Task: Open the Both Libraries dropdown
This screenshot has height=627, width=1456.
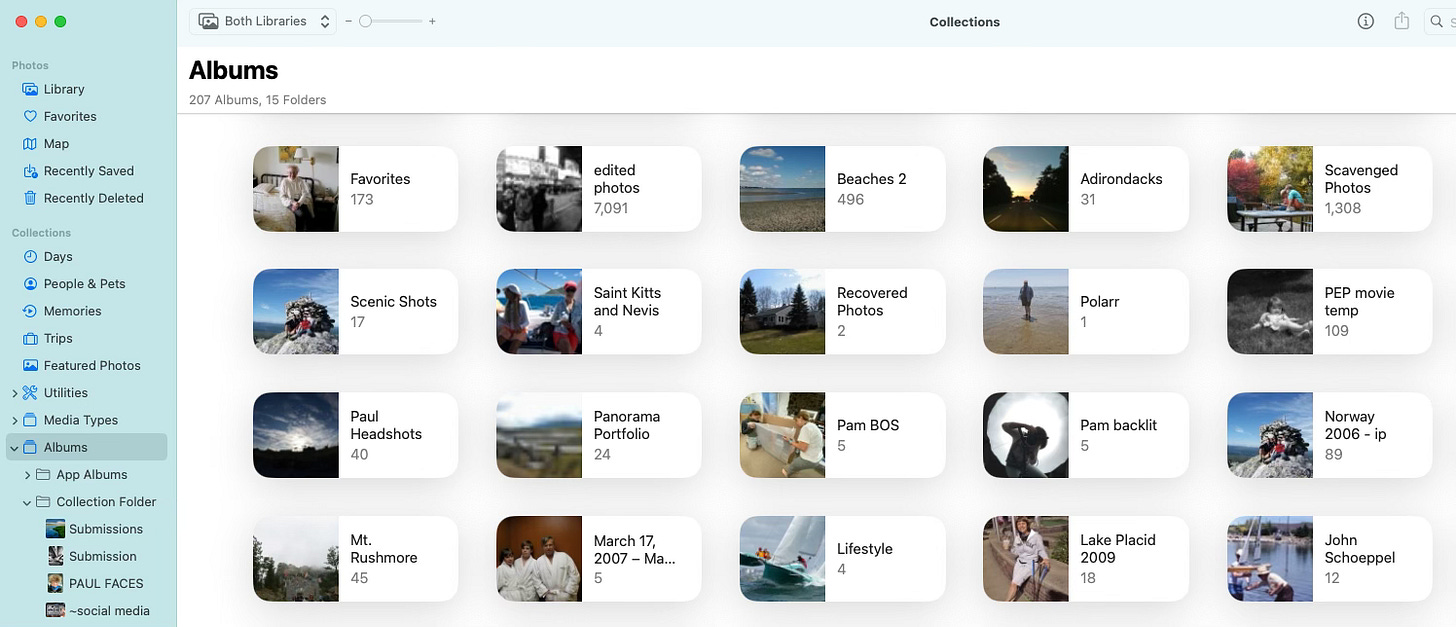Action: (x=265, y=21)
